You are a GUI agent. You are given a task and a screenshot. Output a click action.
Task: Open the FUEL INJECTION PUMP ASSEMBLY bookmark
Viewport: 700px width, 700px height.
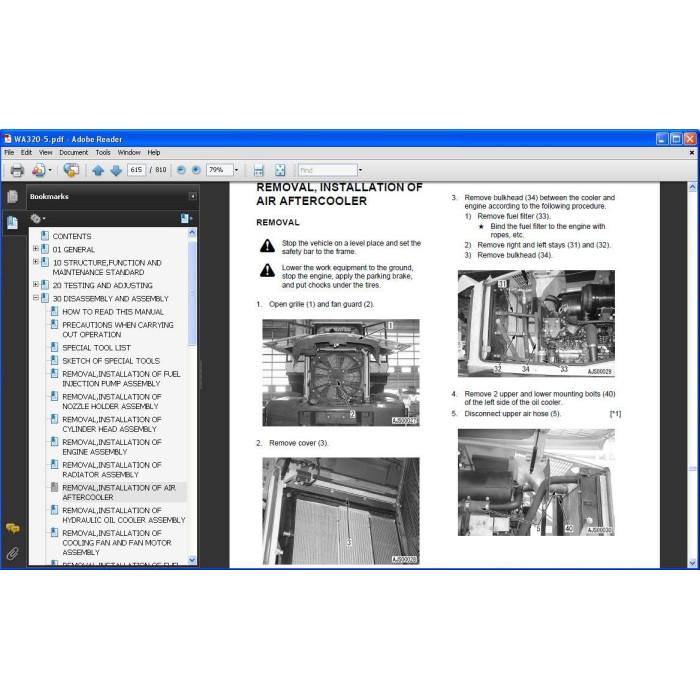tap(121, 379)
